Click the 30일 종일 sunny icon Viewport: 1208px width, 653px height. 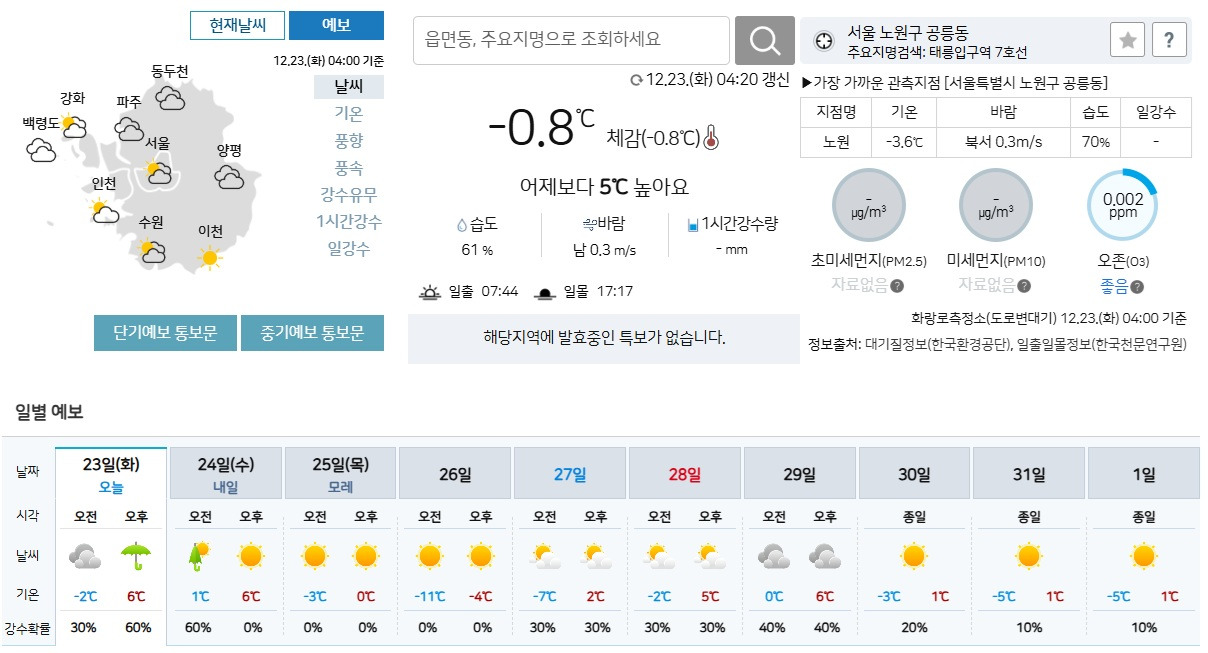[x=914, y=556]
